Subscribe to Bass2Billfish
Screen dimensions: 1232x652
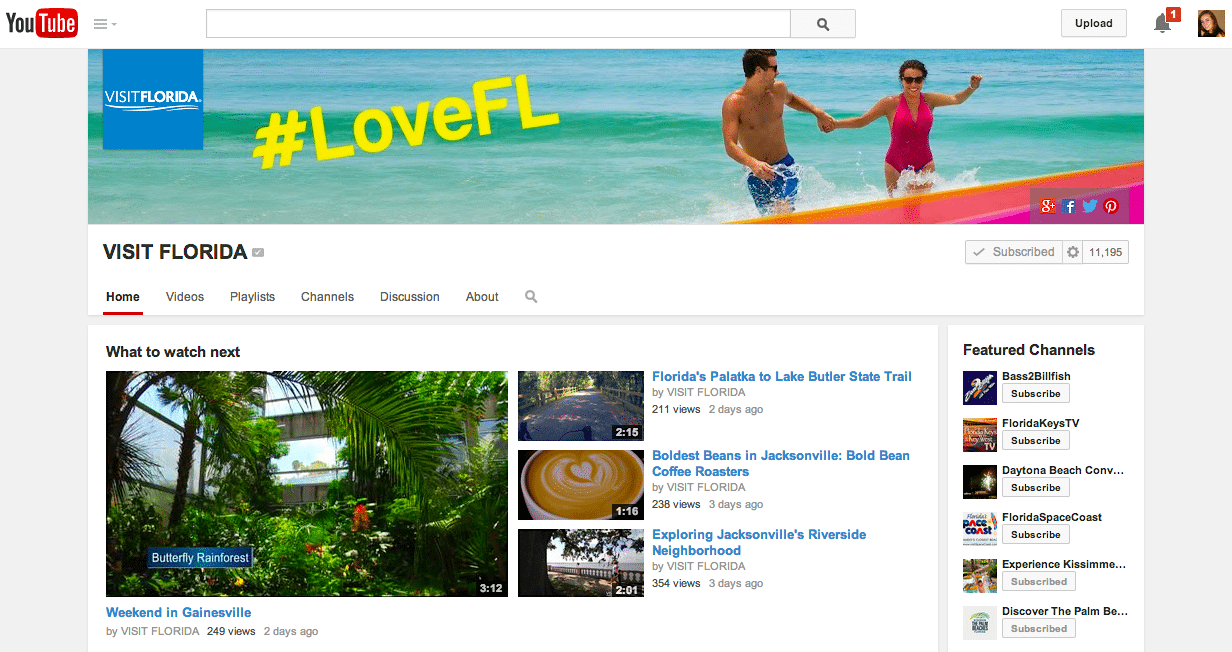1036,394
